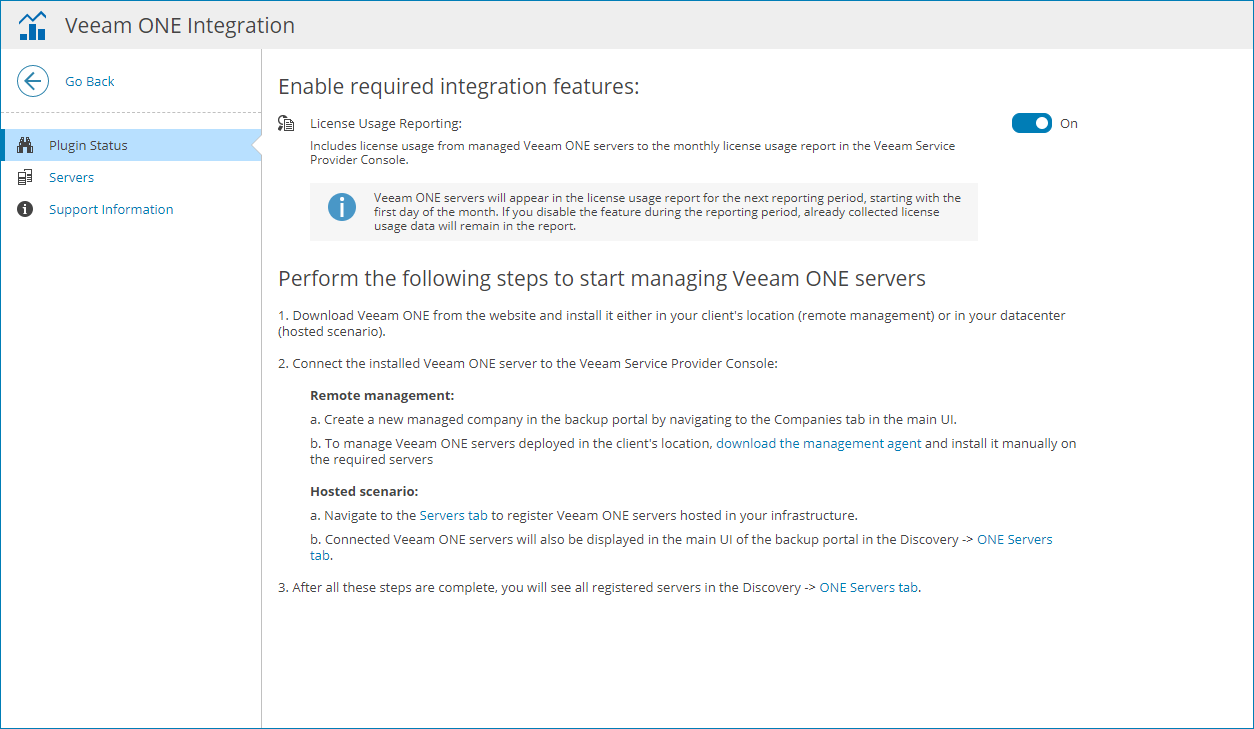1254x729 pixels.
Task: Click the Servers icon in sidebar
Action: point(26,178)
